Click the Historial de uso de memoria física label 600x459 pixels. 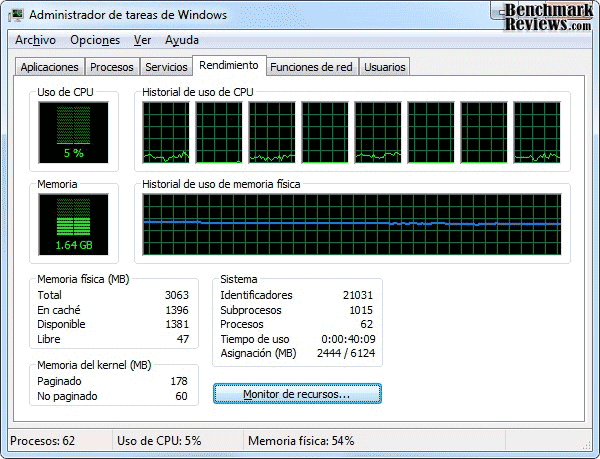coord(221,184)
